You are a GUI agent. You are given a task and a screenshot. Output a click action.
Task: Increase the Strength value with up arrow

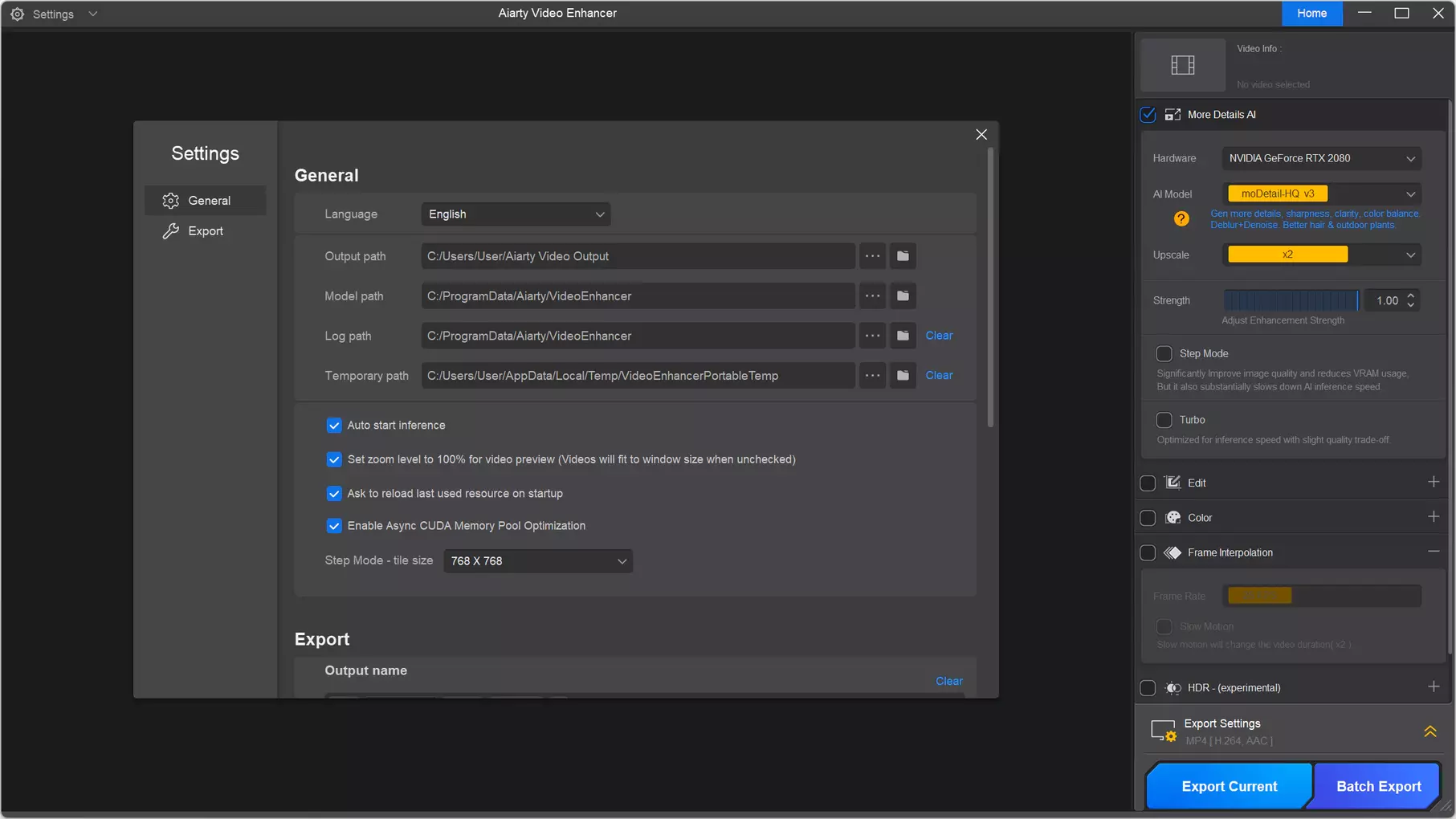pyautogui.click(x=1410, y=295)
